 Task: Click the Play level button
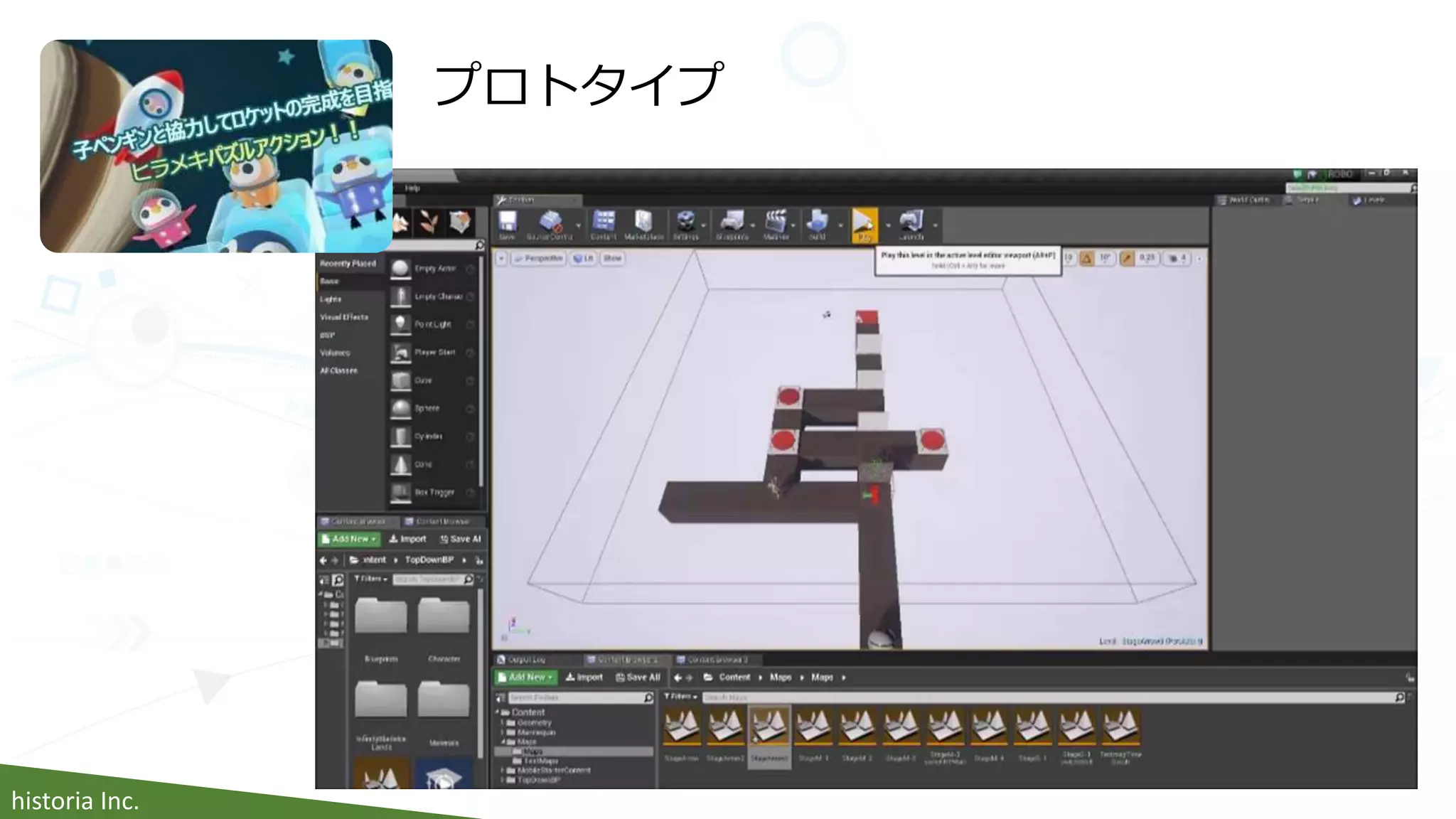(864, 223)
